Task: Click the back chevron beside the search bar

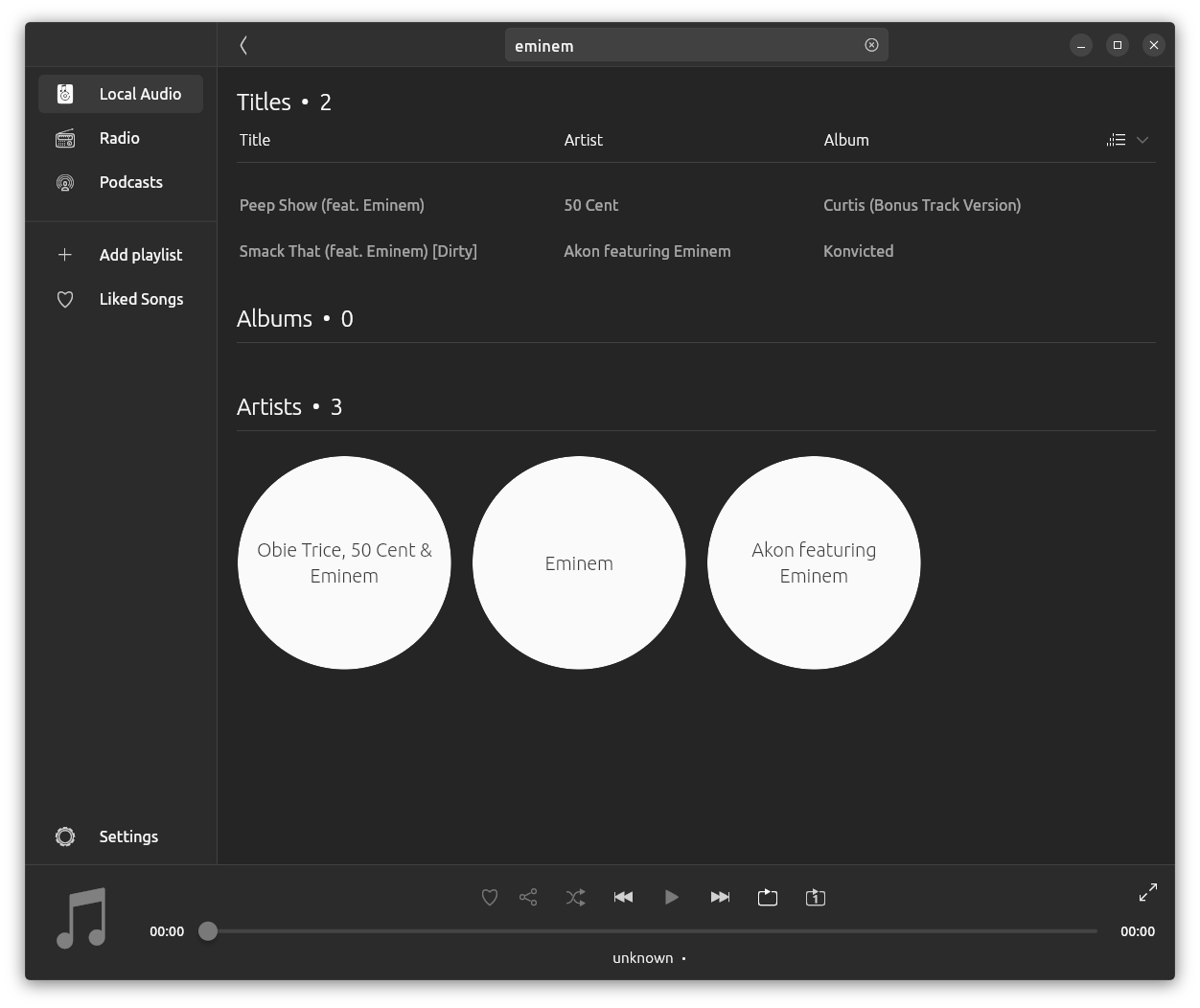Action: [243, 45]
